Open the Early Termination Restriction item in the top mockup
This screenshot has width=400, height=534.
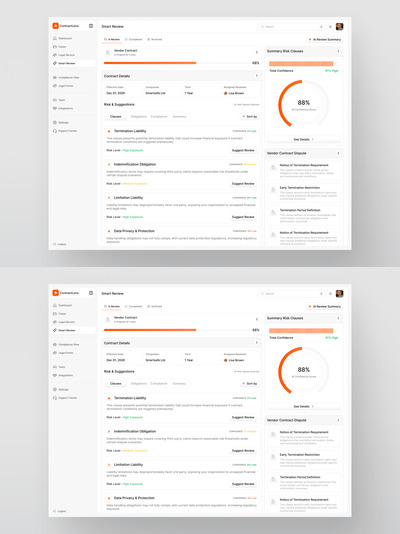pos(303,192)
